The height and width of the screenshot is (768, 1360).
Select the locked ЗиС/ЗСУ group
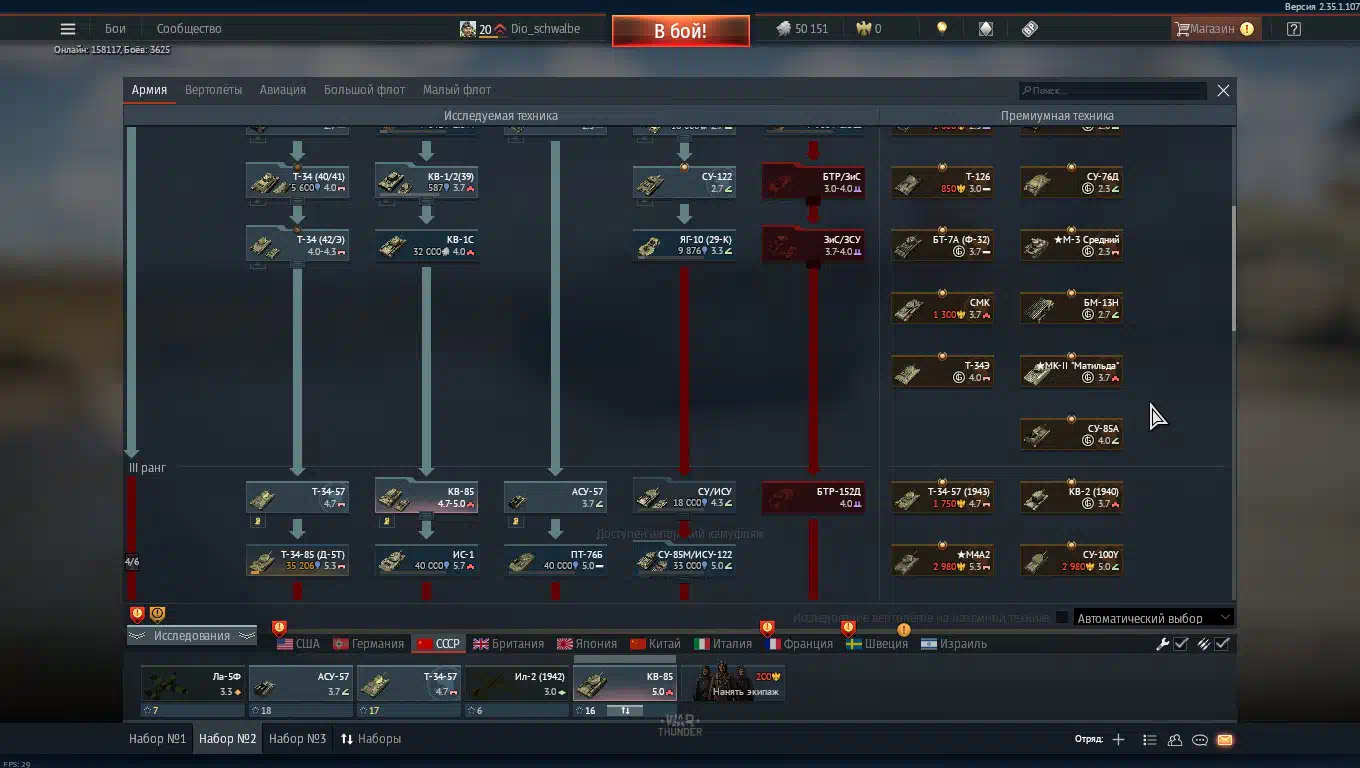click(813, 245)
